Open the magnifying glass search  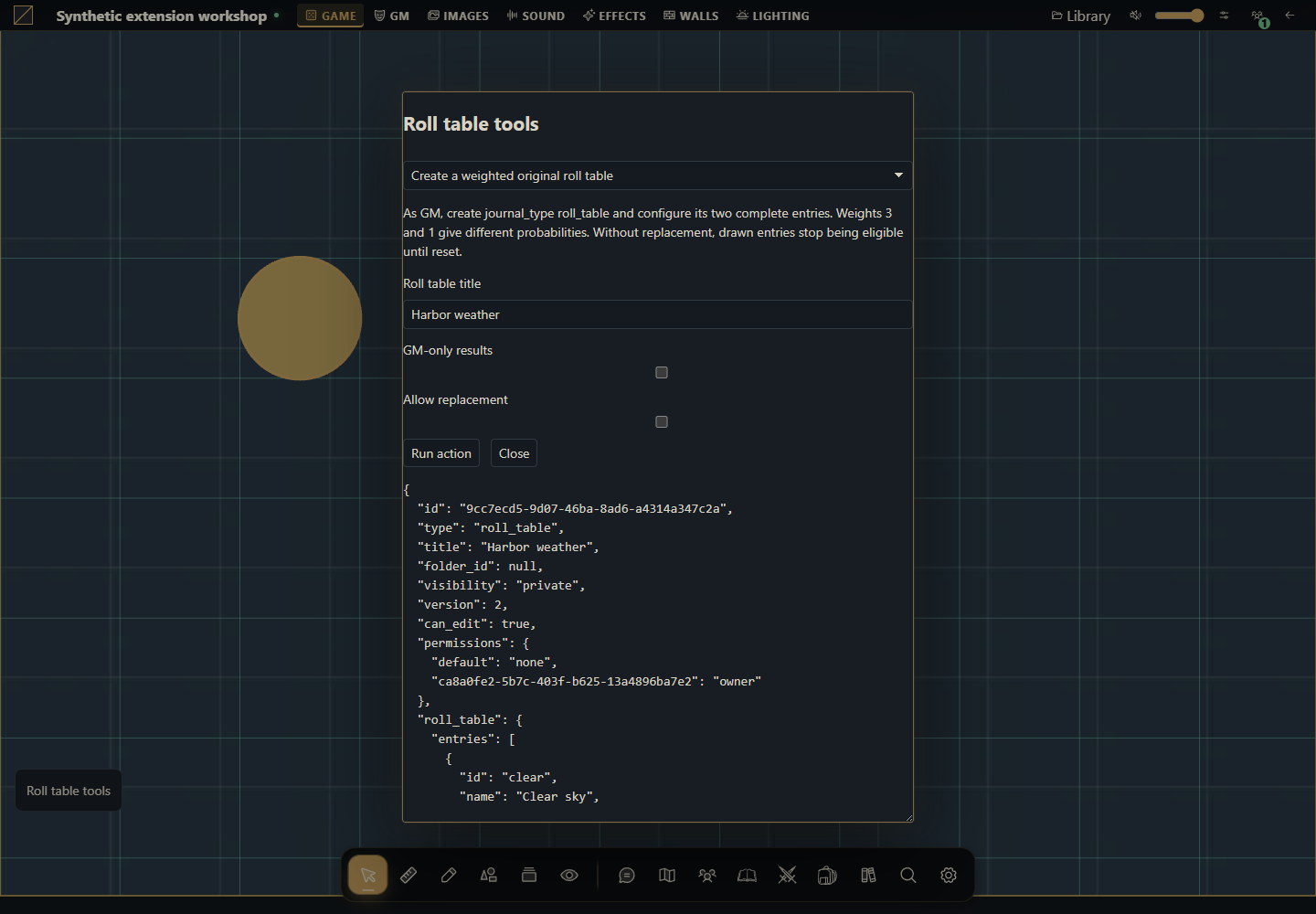(x=908, y=875)
